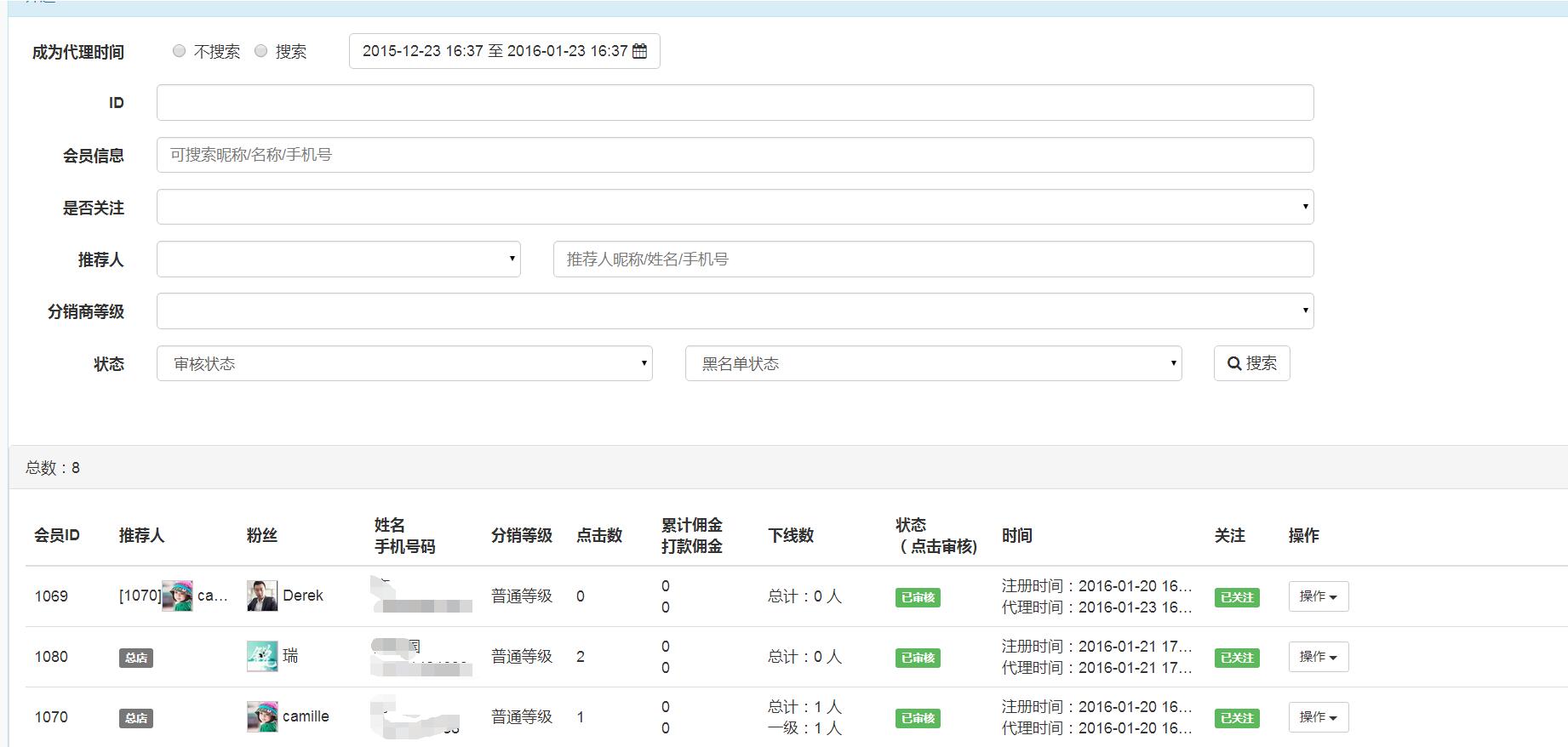Click 已关注 badge in row 1069
Image resolution: width=1568 pixels, height=747 pixels.
click(x=1237, y=597)
